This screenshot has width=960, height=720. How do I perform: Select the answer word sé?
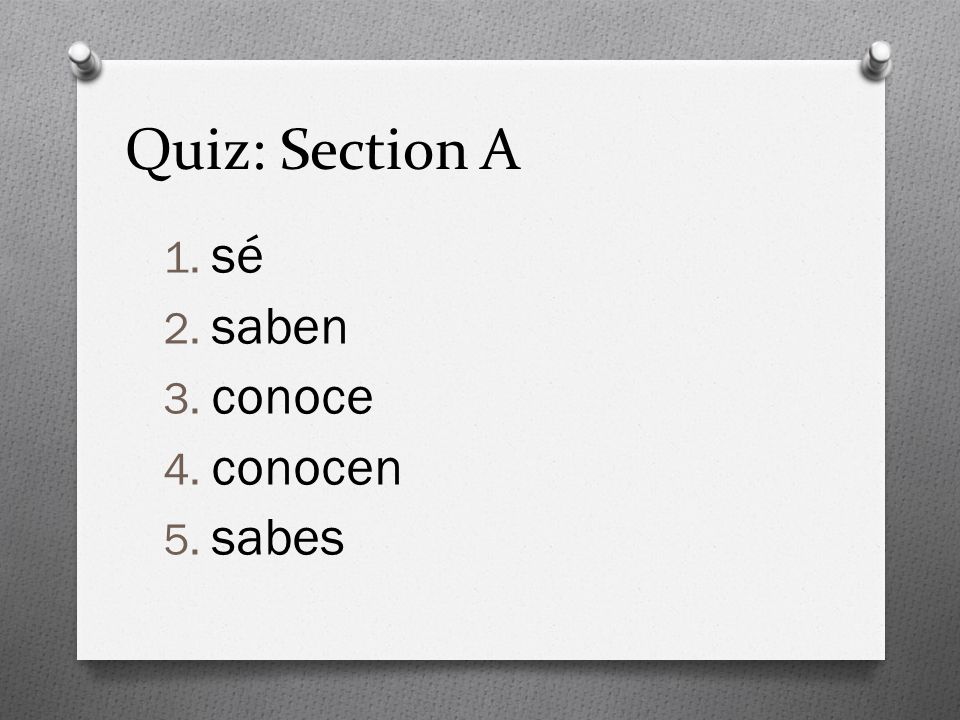point(237,256)
